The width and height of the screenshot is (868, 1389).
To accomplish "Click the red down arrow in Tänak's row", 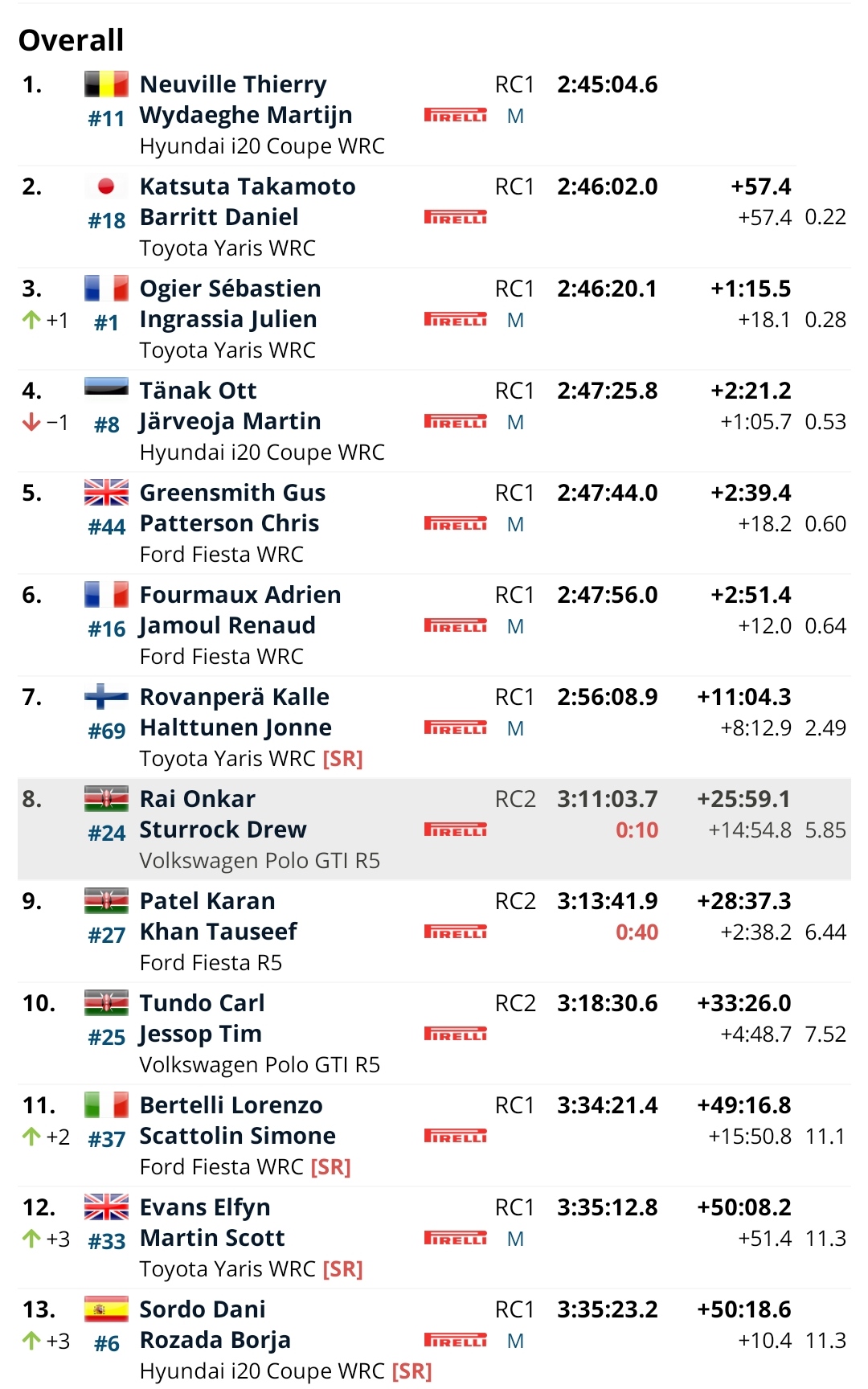I will [31, 422].
